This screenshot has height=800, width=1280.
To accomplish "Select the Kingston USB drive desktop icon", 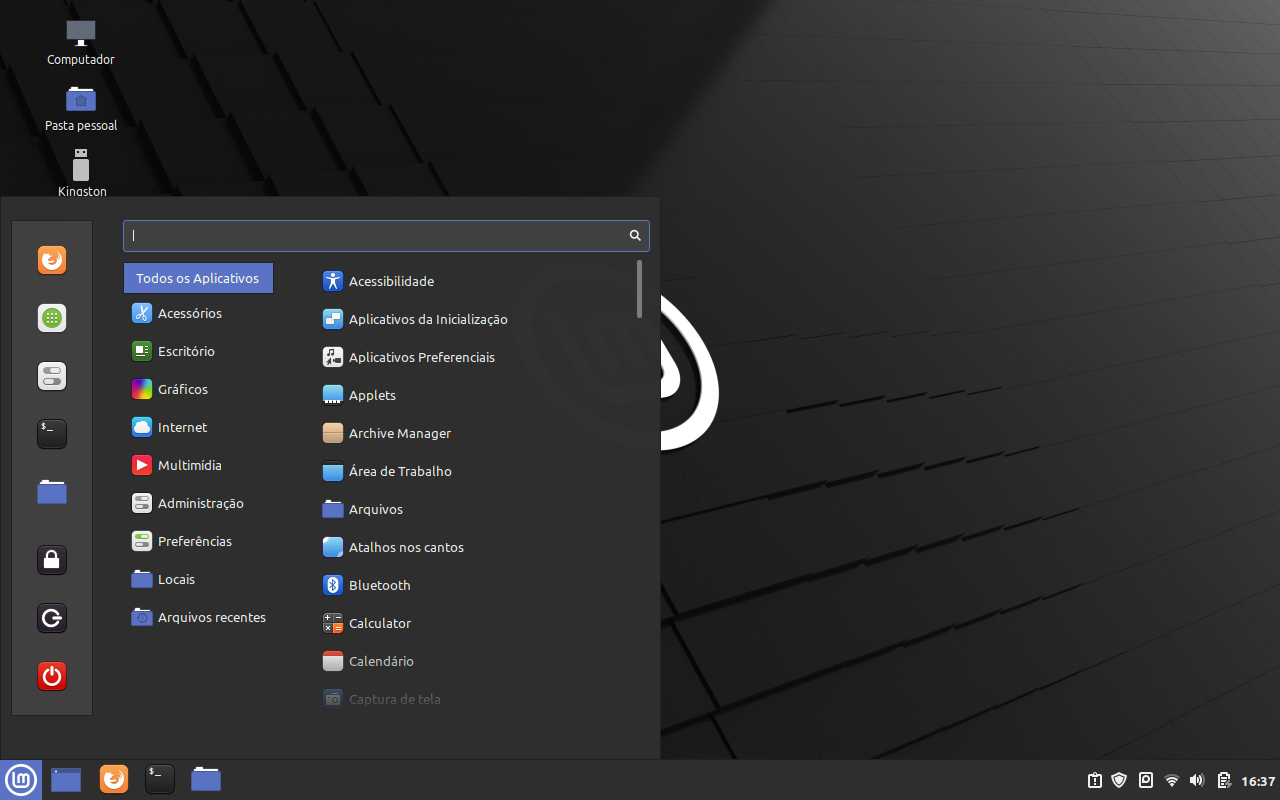I will pyautogui.click(x=81, y=173).
